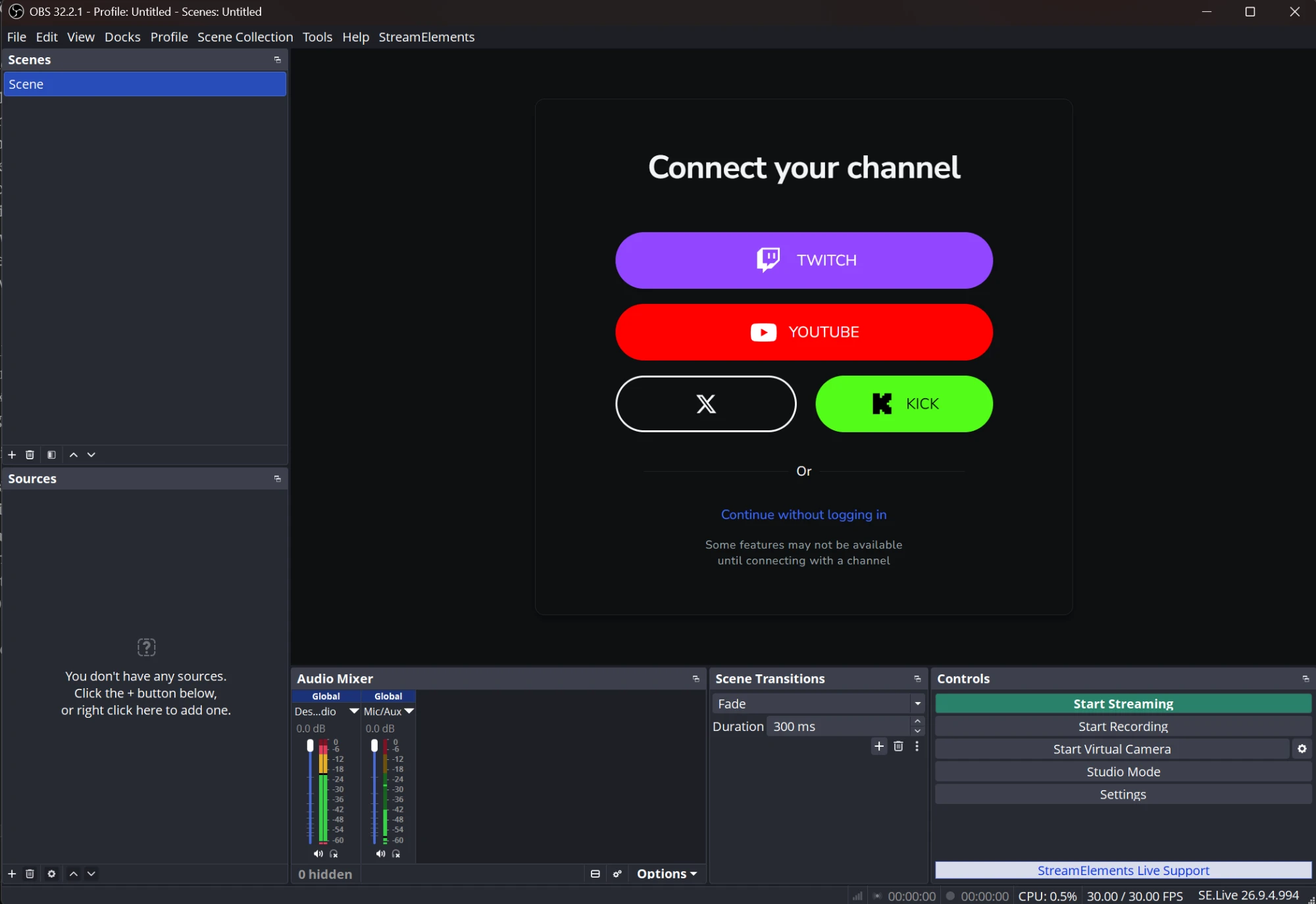The image size is (1316, 904).
Task: Toggle Desktop Audio monitoring headphone icon
Action: (334, 854)
